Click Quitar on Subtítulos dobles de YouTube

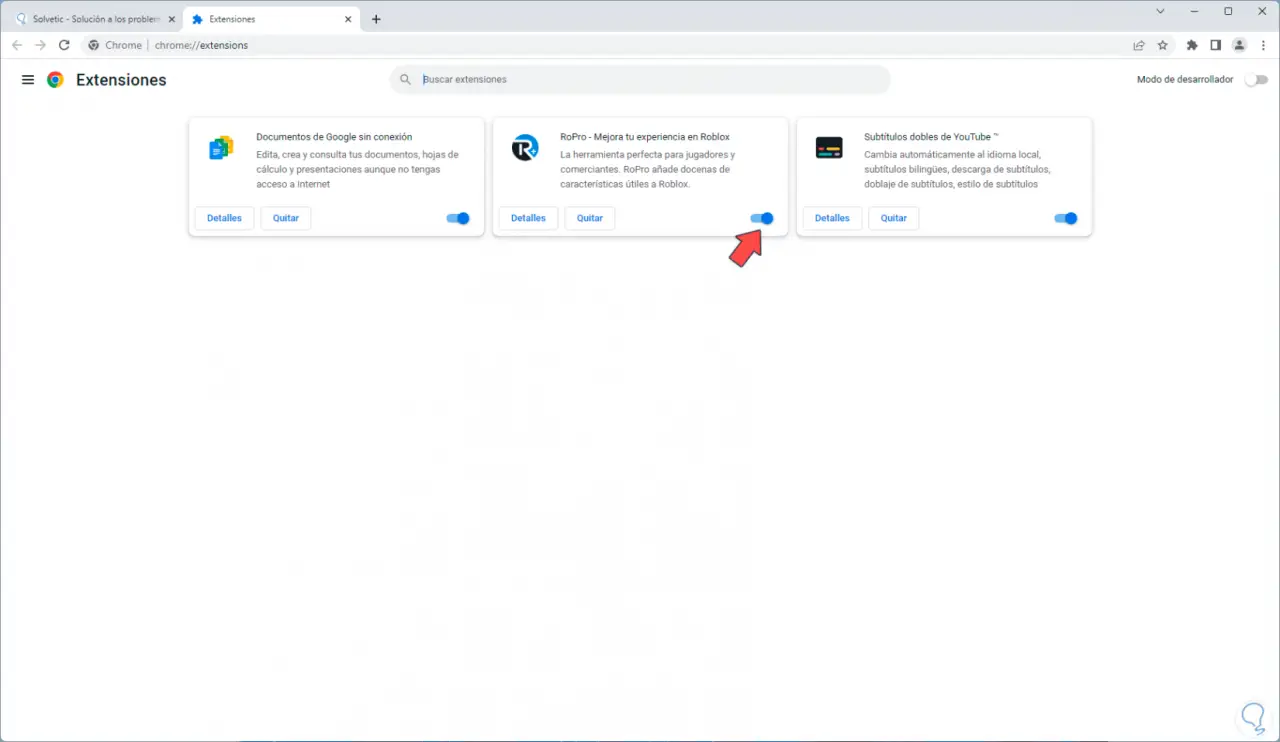(894, 218)
